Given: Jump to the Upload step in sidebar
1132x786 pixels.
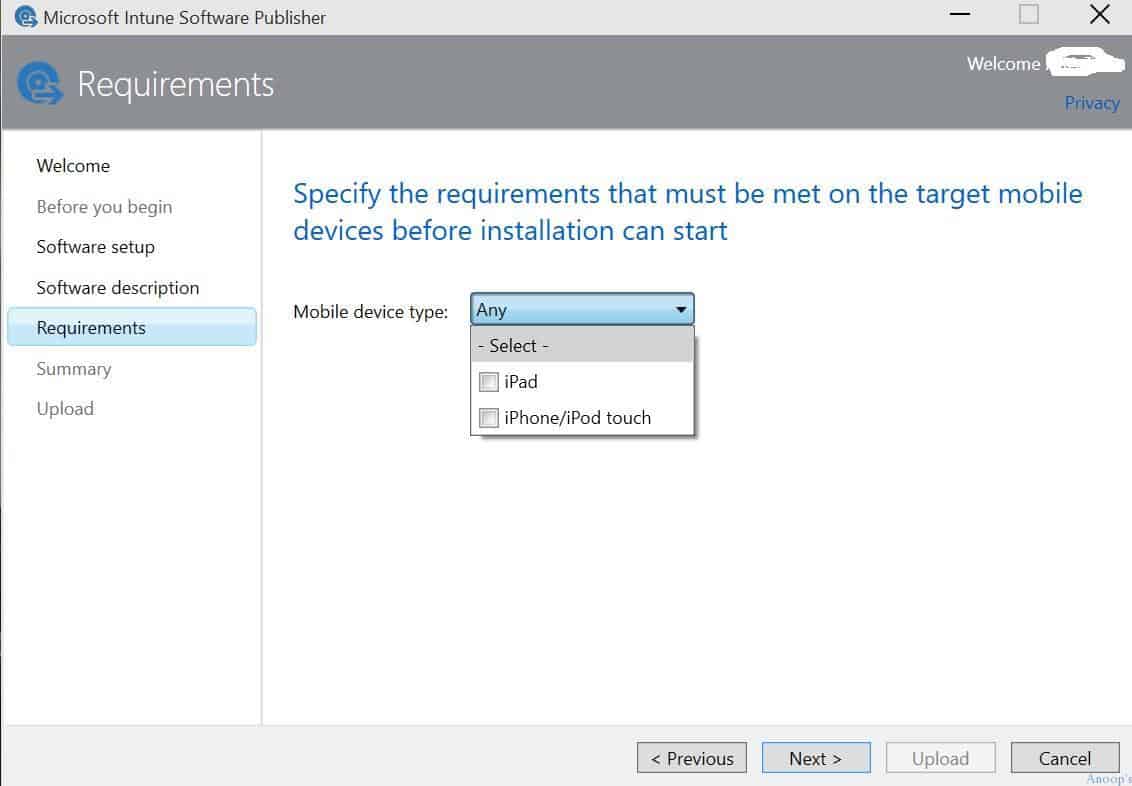Looking at the screenshot, I should click(x=66, y=409).
